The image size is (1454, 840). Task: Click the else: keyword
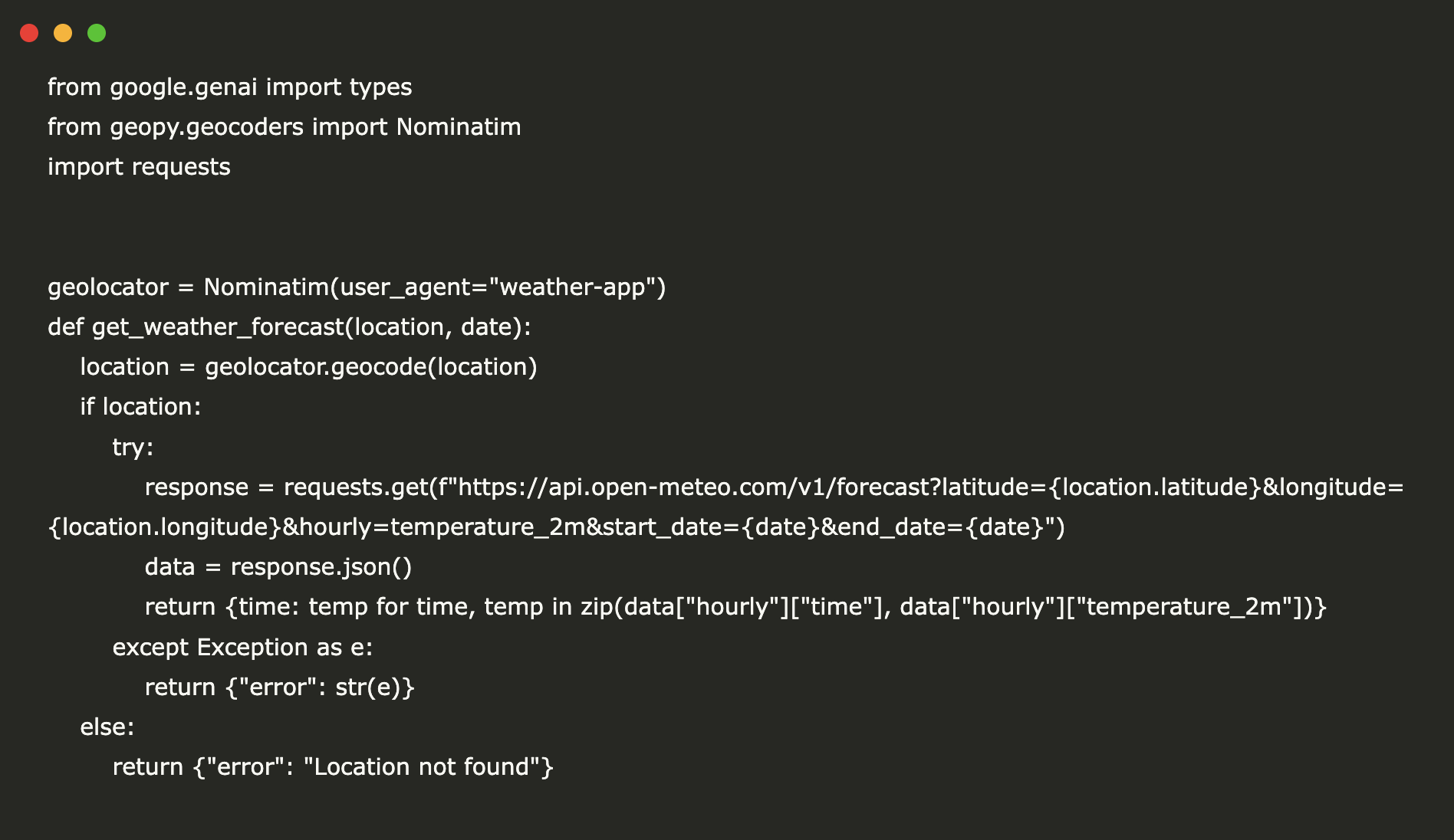[107, 727]
